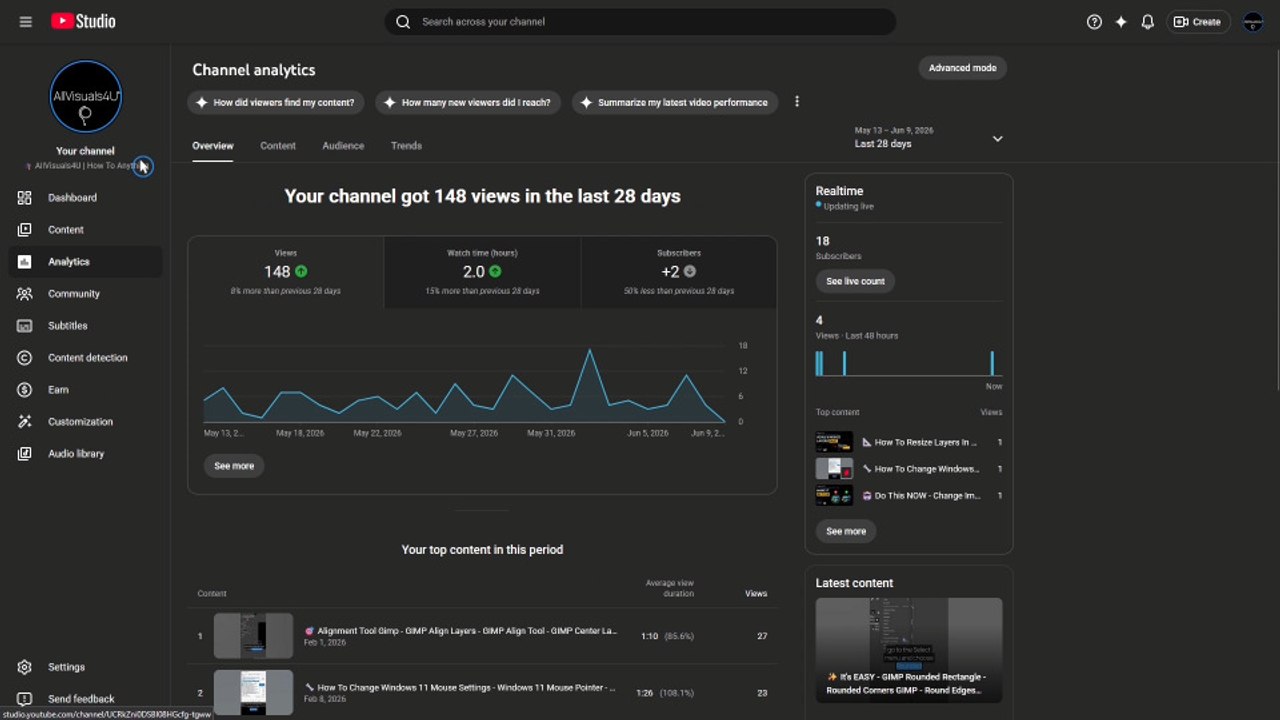The height and width of the screenshot is (720, 1280).
Task: Click the Create button
Action: point(1197,22)
